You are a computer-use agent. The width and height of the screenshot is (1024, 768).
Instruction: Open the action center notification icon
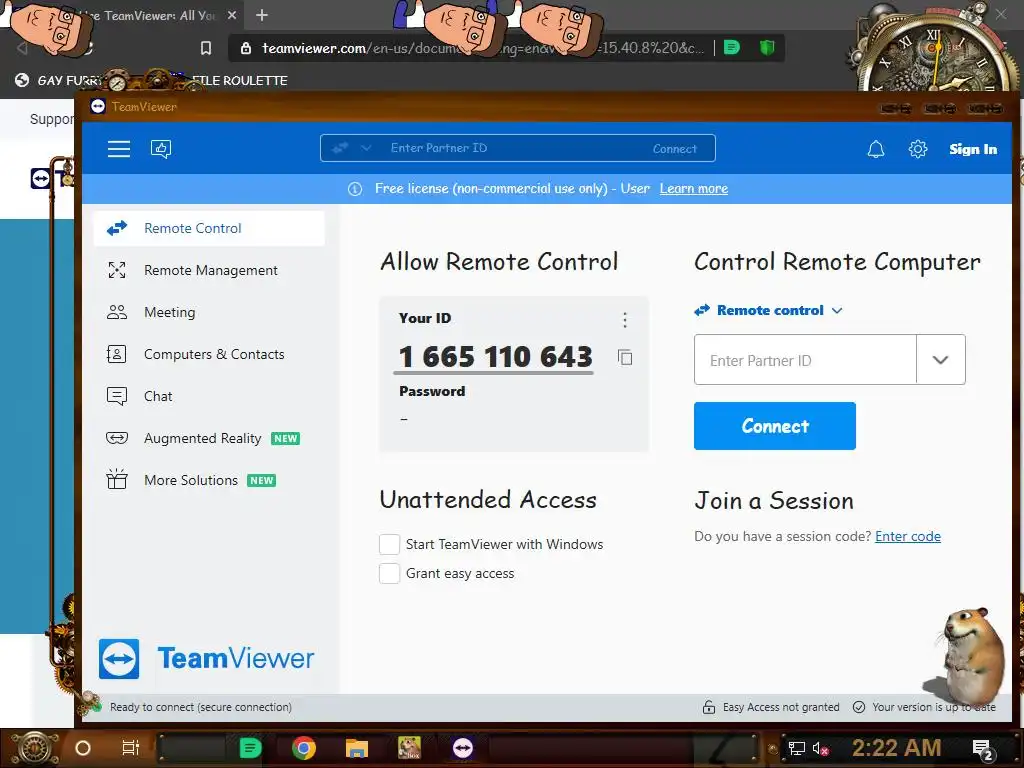(x=982, y=749)
